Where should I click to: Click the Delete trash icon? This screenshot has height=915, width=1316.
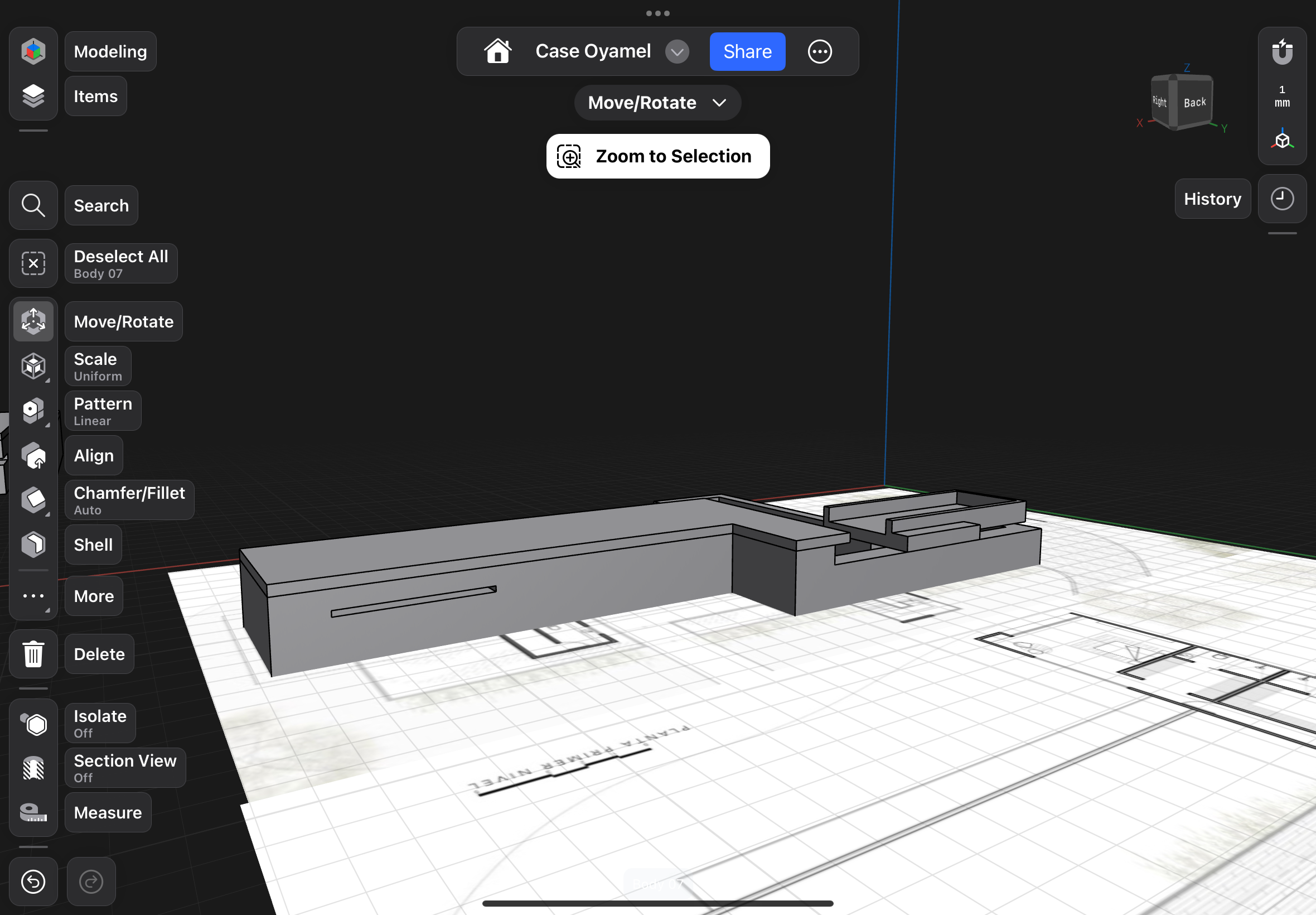(x=33, y=653)
